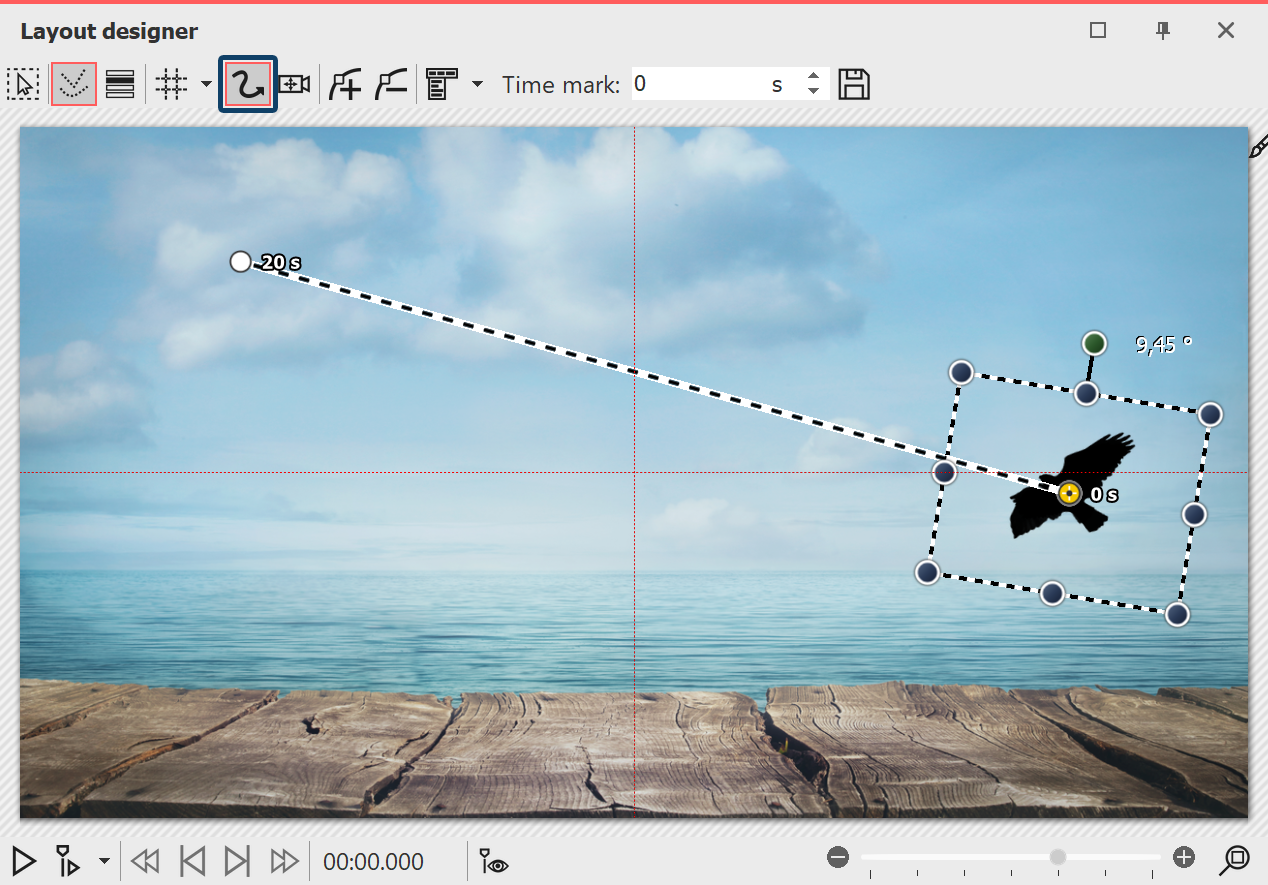Select the 20 s path keyframe point
1268x885 pixels.
click(x=240, y=262)
